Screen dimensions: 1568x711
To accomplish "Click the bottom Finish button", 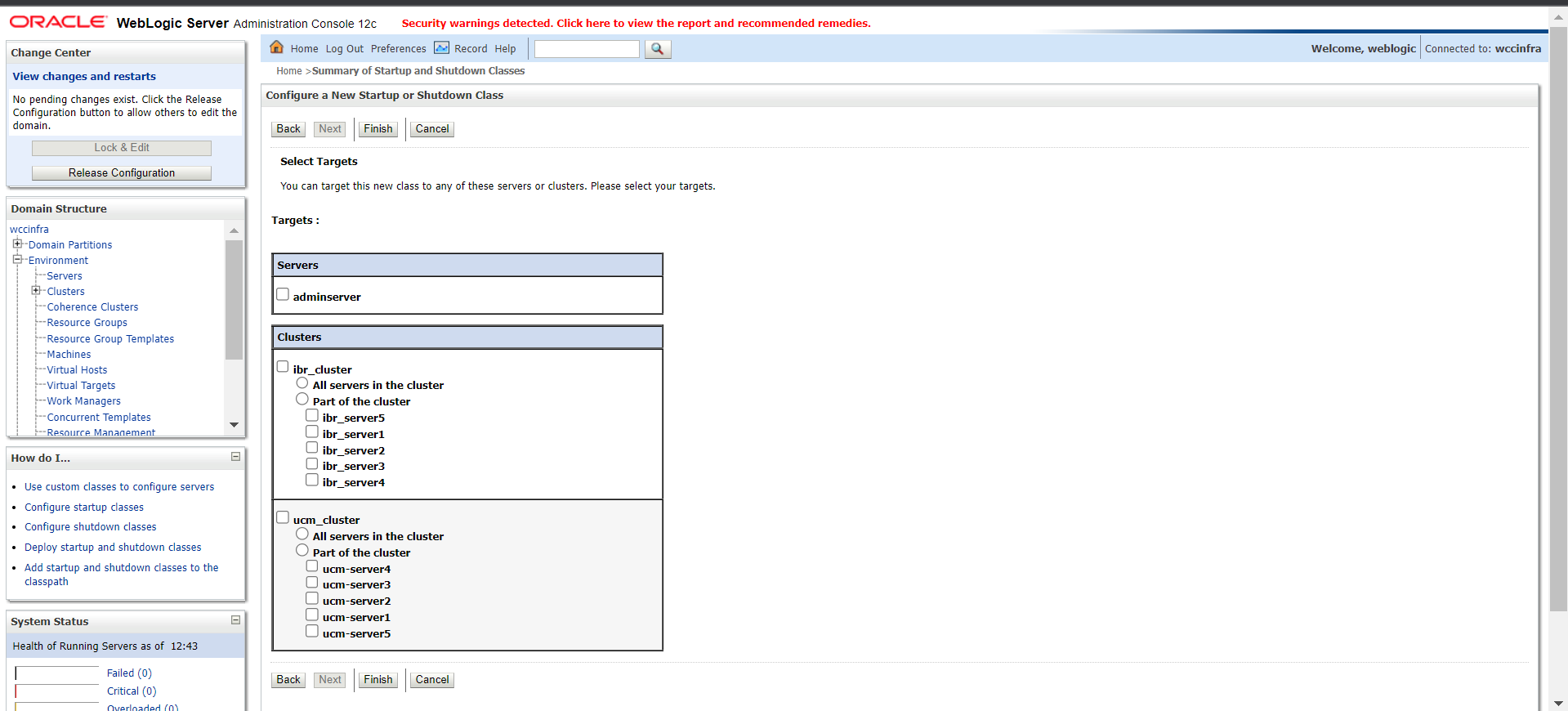I will pyautogui.click(x=378, y=680).
